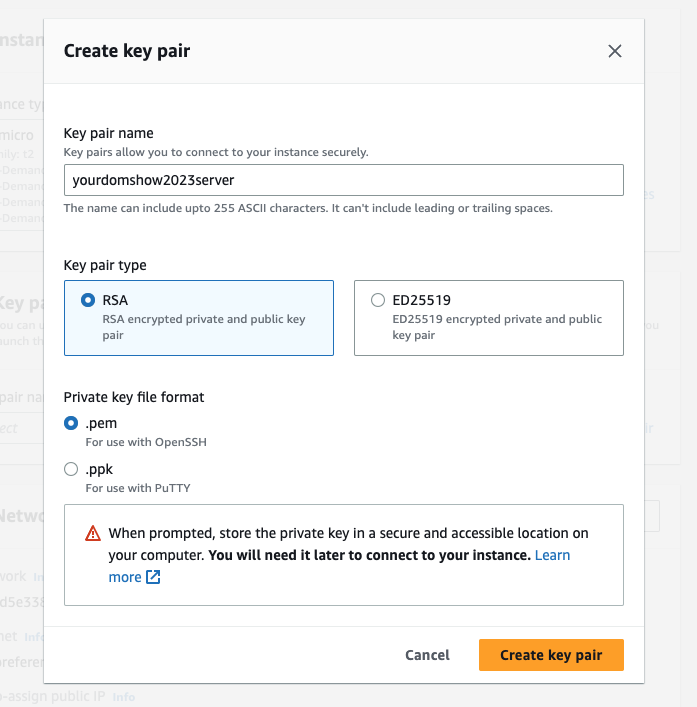Click the external link icon after 'more'
The height and width of the screenshot is (707, 697).
[x=153, y=577]
